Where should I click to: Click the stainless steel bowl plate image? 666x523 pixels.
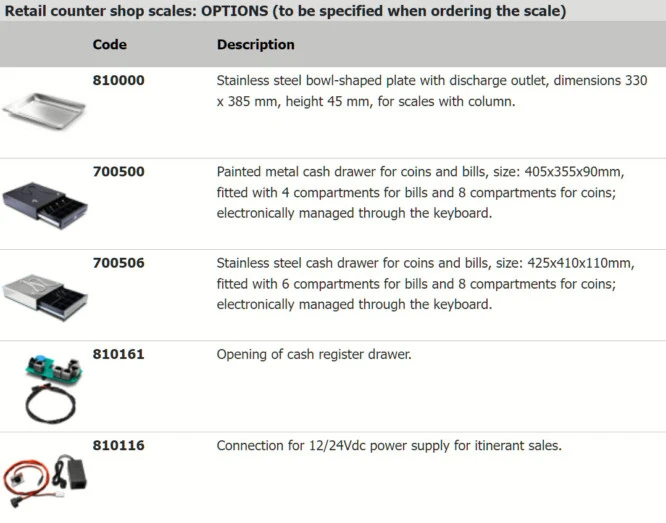(43, 107)
